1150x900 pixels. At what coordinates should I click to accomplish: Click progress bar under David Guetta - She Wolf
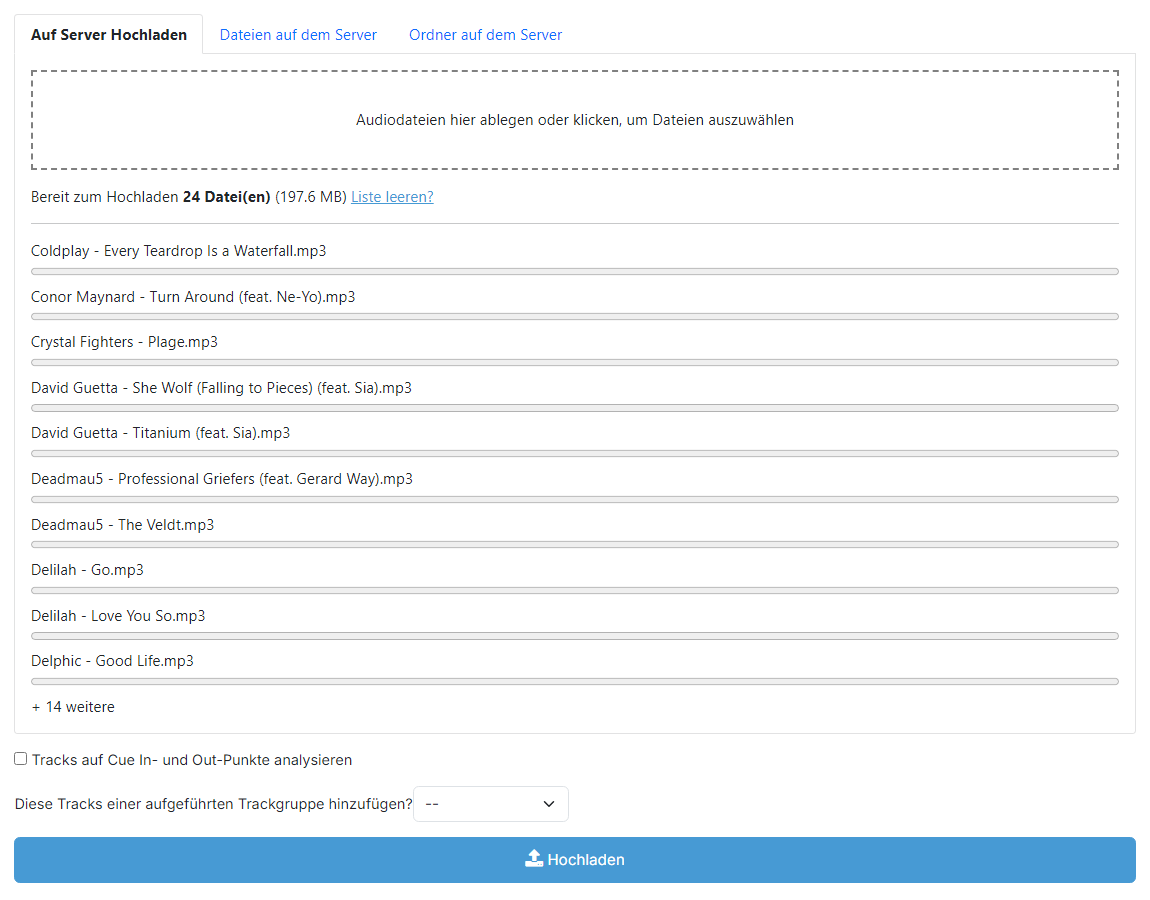pyautogui.click(x=575, y=408)
